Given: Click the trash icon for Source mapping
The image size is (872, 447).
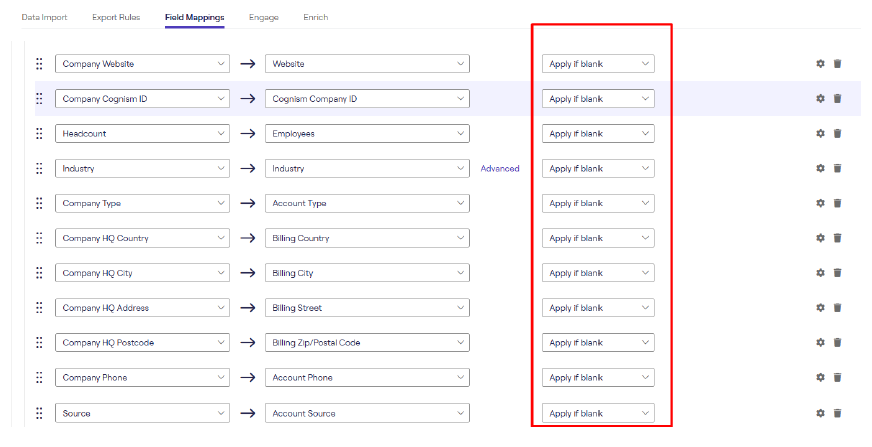Looking at the screenshot, I should 837,413.
